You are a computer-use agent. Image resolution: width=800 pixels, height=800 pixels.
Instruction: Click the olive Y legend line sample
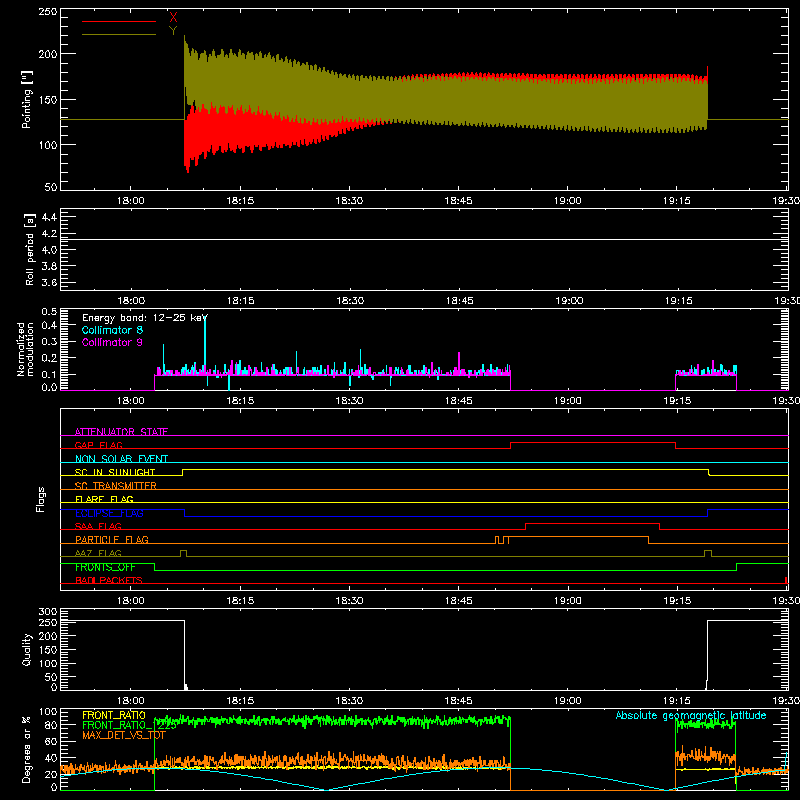118,35
